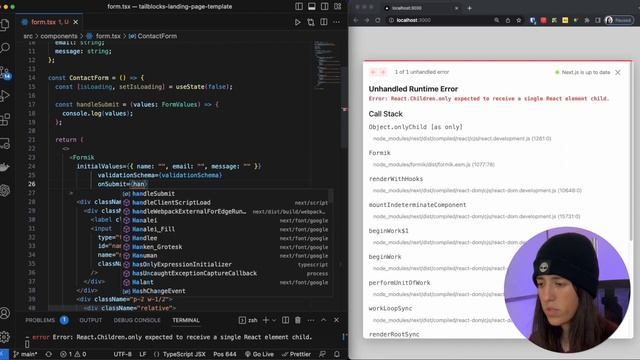640x360 pixels.
Task: Switch to the OUTPUT panel tab
Action: pos(91,320)
